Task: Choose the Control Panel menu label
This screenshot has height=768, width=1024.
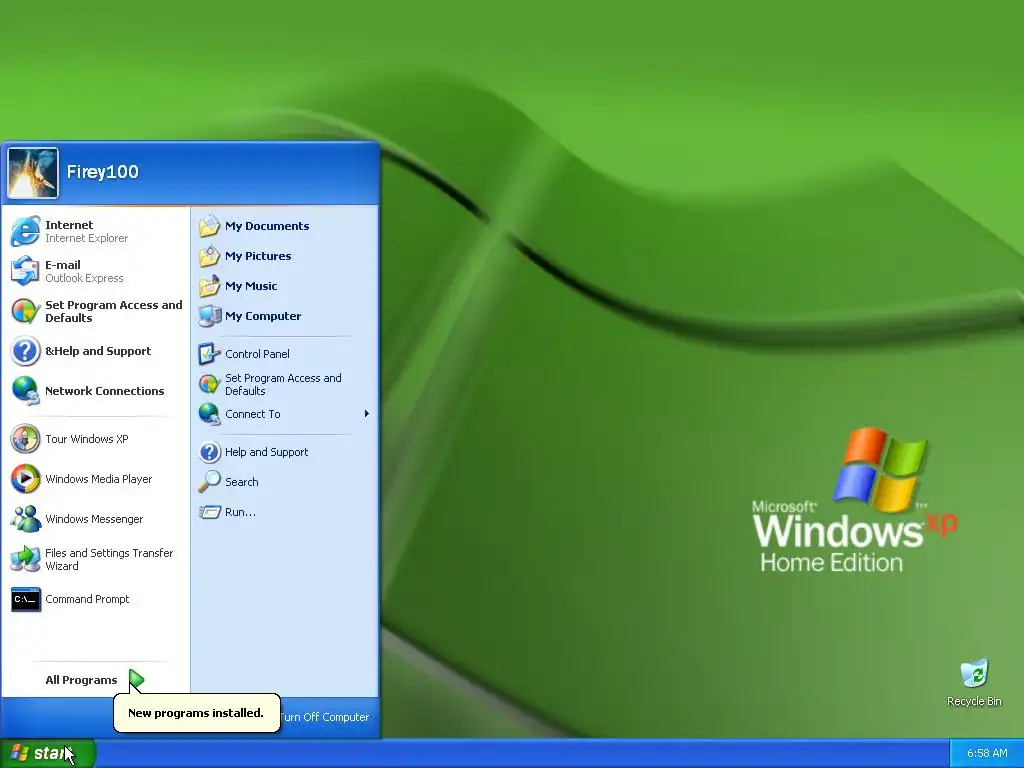Action: [257, 354]
